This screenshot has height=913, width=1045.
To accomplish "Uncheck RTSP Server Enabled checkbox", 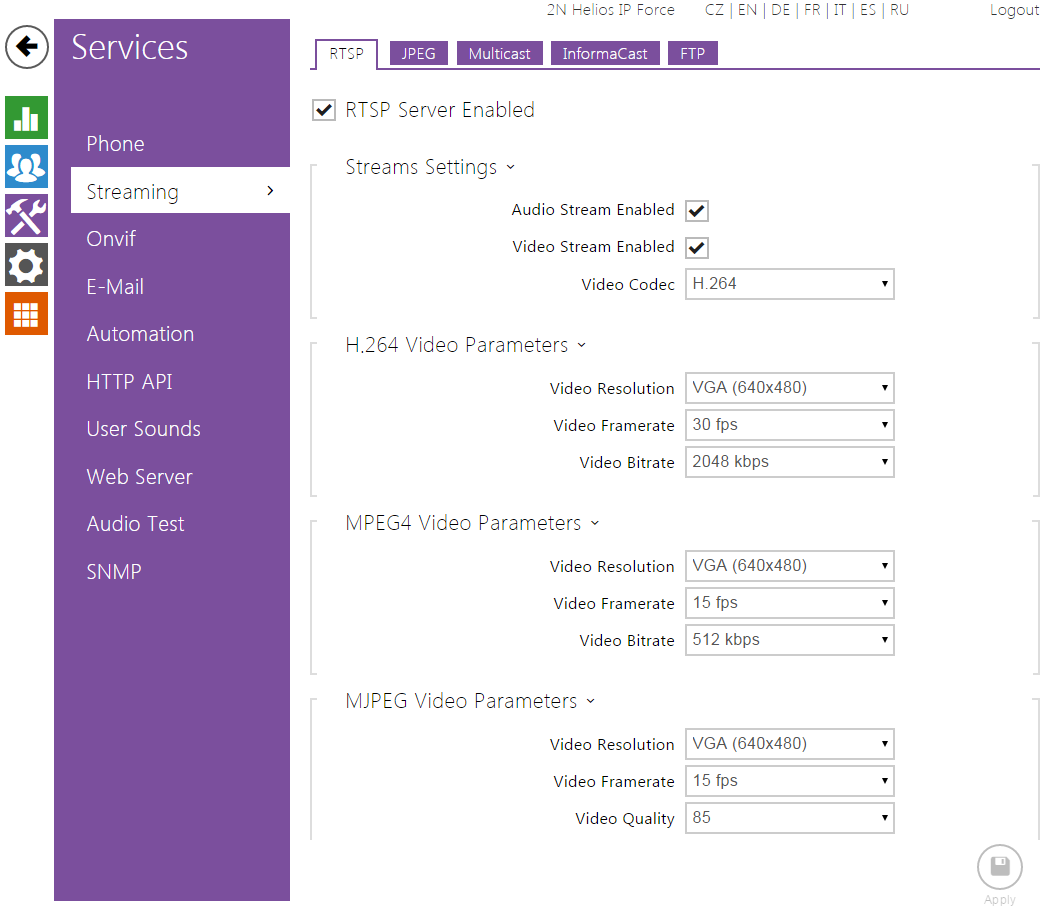I will (324, 110).
